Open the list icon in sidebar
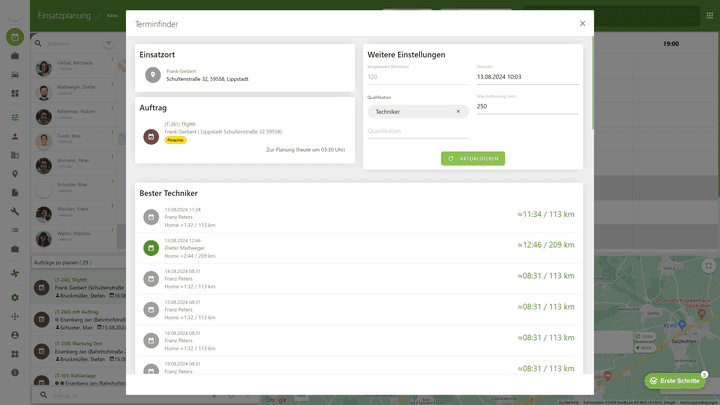The image size is (720, 405). tap(15, 230)
